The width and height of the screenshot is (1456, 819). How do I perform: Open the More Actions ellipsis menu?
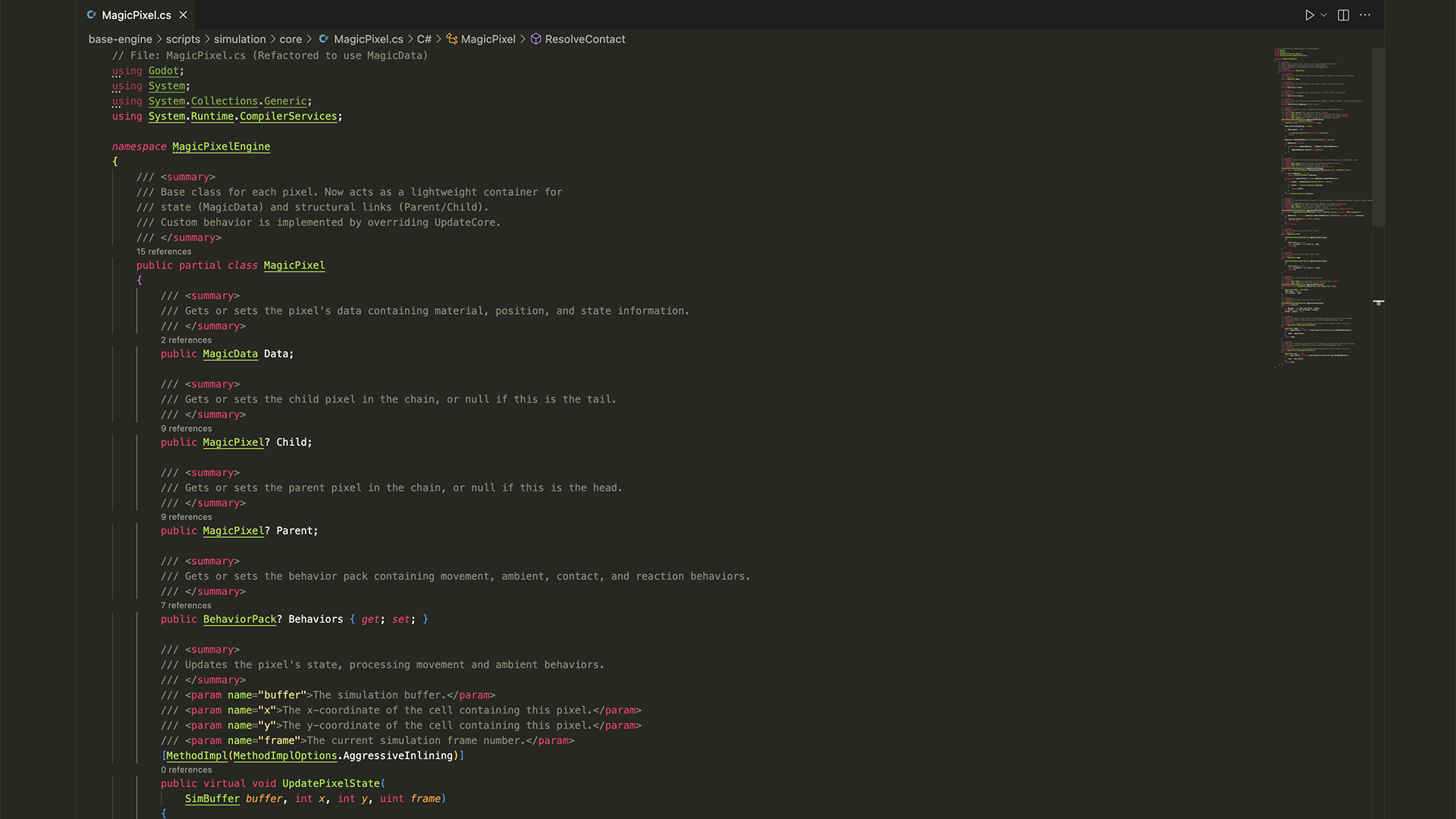[x=1365, y=15]
